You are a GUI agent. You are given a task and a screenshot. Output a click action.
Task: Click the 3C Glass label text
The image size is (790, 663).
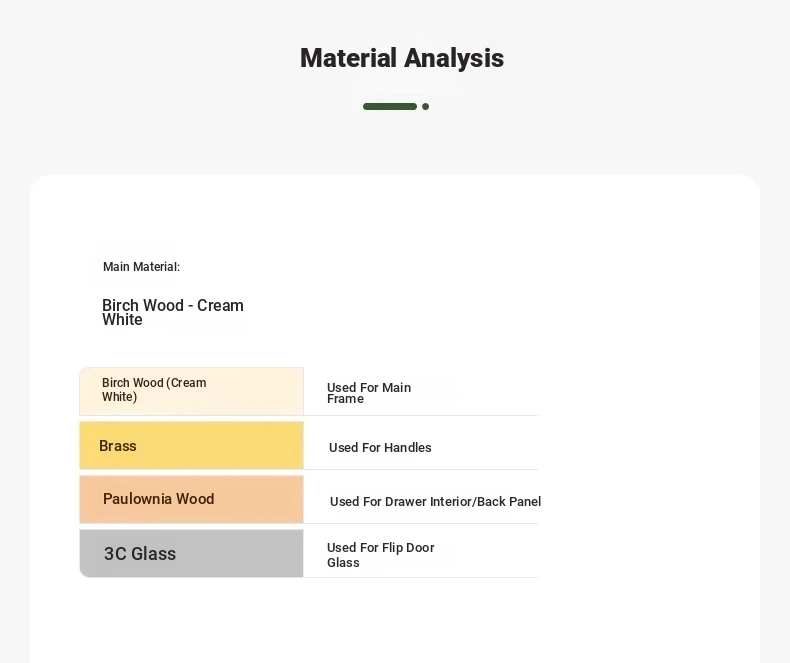140,553
